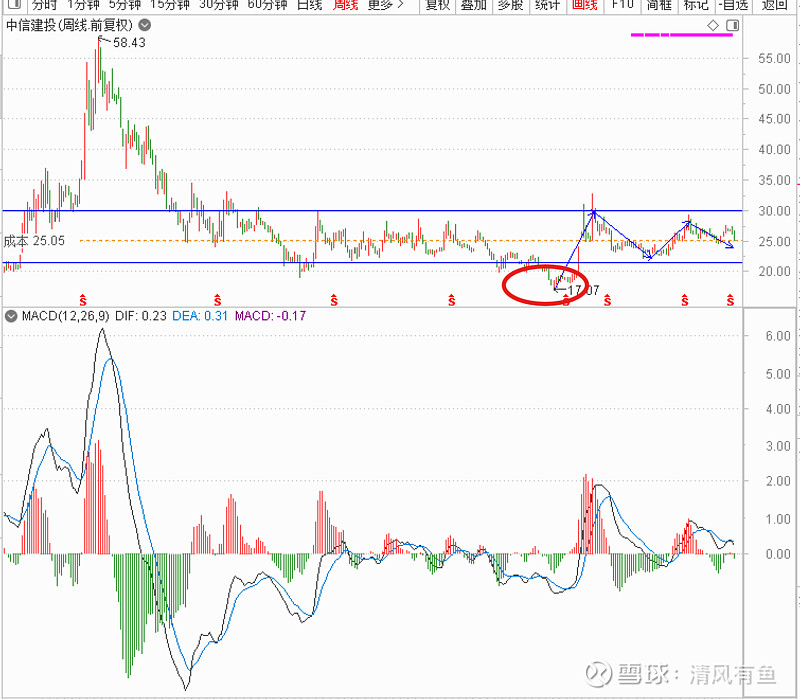
Task: Click the DIF: 0.23 value
Action: click(x=141, y=316)
